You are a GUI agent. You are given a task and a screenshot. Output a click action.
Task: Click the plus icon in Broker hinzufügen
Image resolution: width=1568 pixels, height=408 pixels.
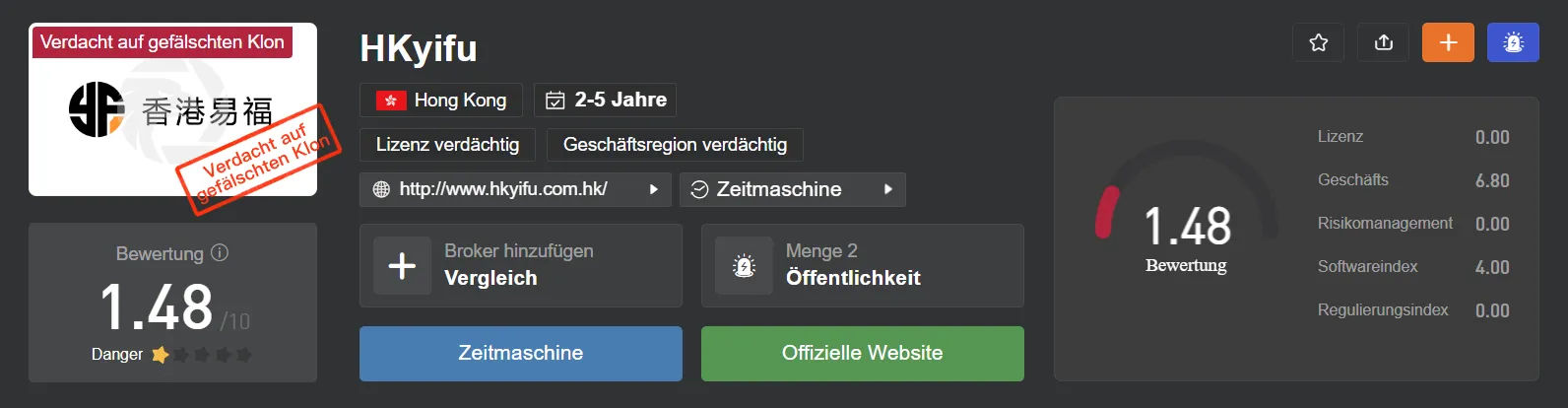(402, 266)
